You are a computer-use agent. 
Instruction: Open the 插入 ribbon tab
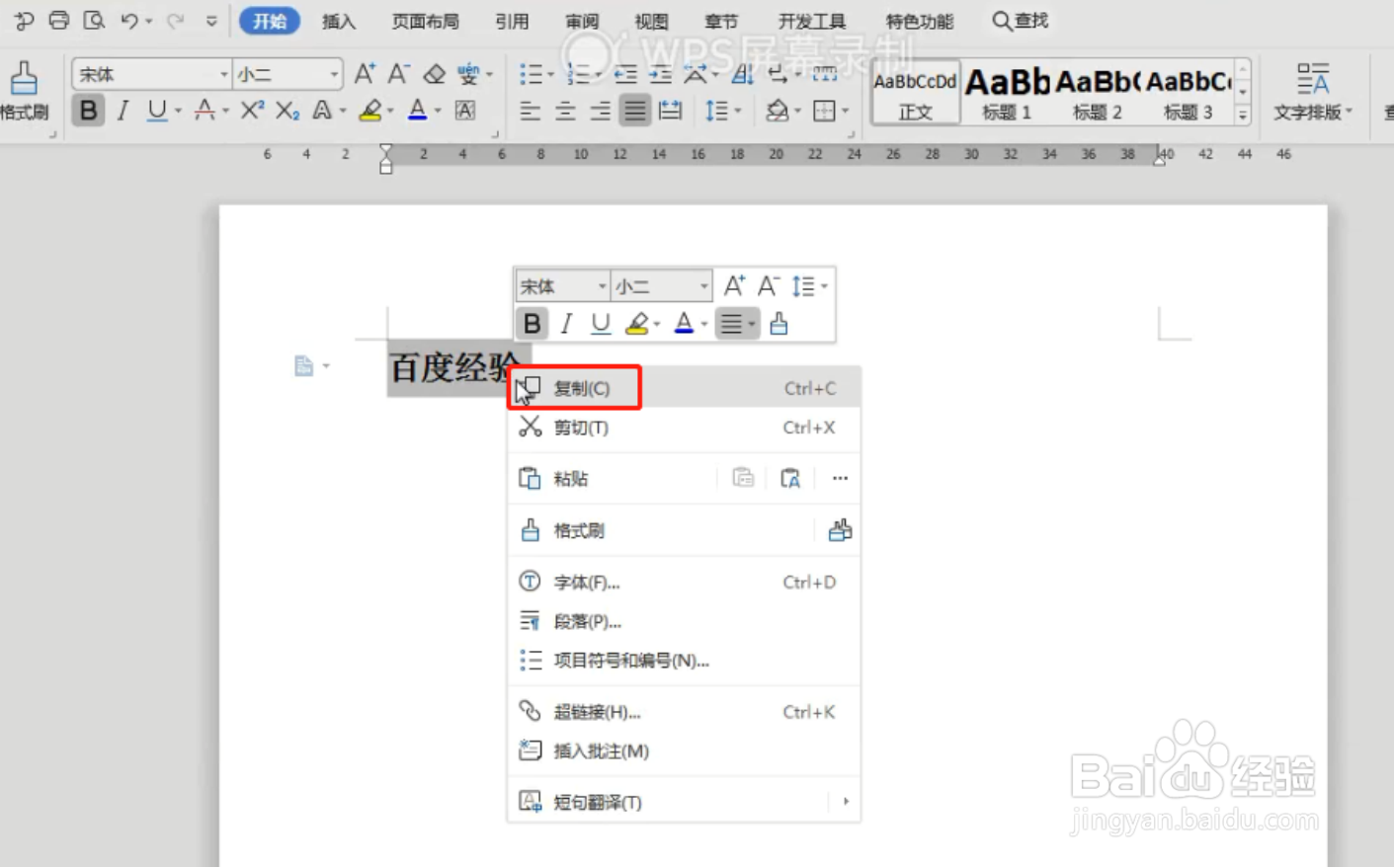click(339, 21)
